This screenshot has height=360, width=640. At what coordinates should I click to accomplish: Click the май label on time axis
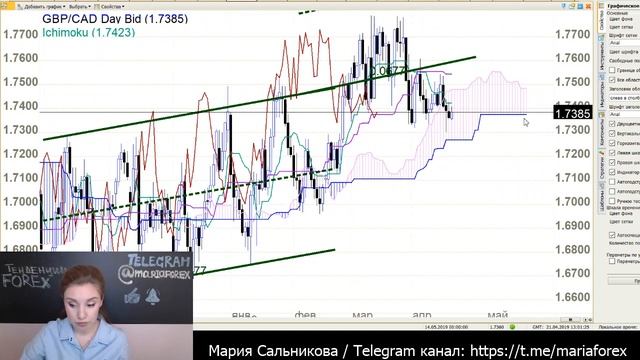pos(498,315)
